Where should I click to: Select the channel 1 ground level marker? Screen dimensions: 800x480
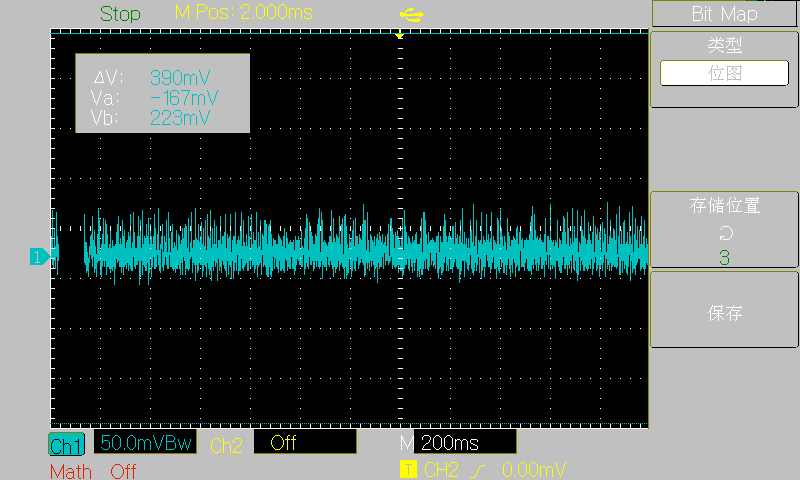click(39, 257)
